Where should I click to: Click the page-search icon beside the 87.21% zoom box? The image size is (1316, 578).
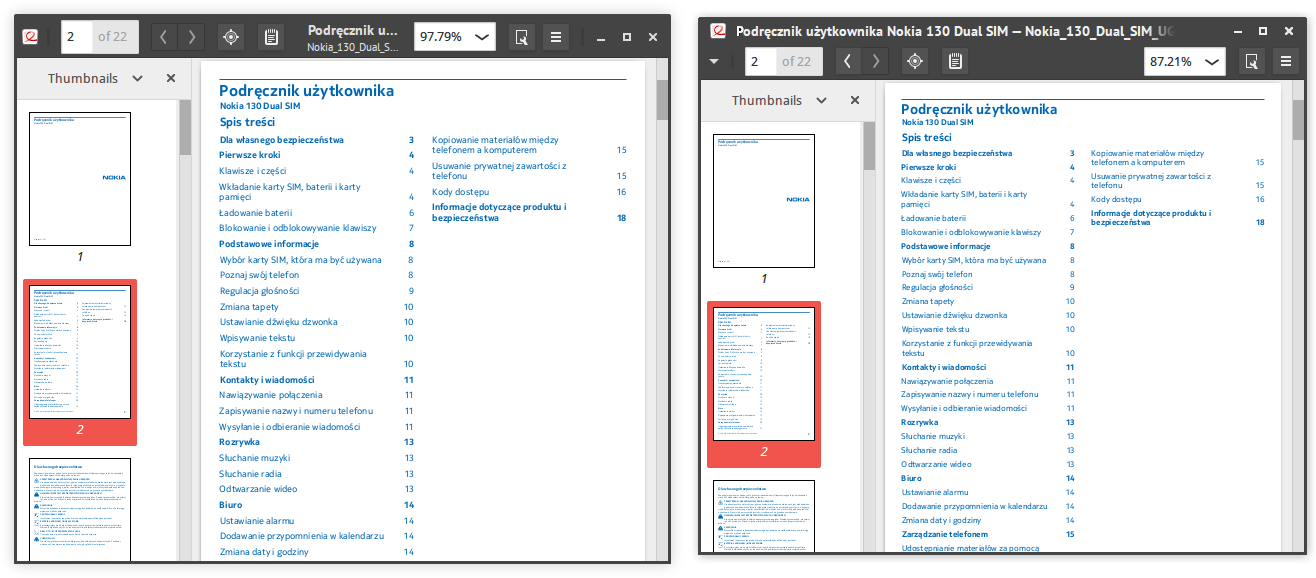tap(1251, 61)
